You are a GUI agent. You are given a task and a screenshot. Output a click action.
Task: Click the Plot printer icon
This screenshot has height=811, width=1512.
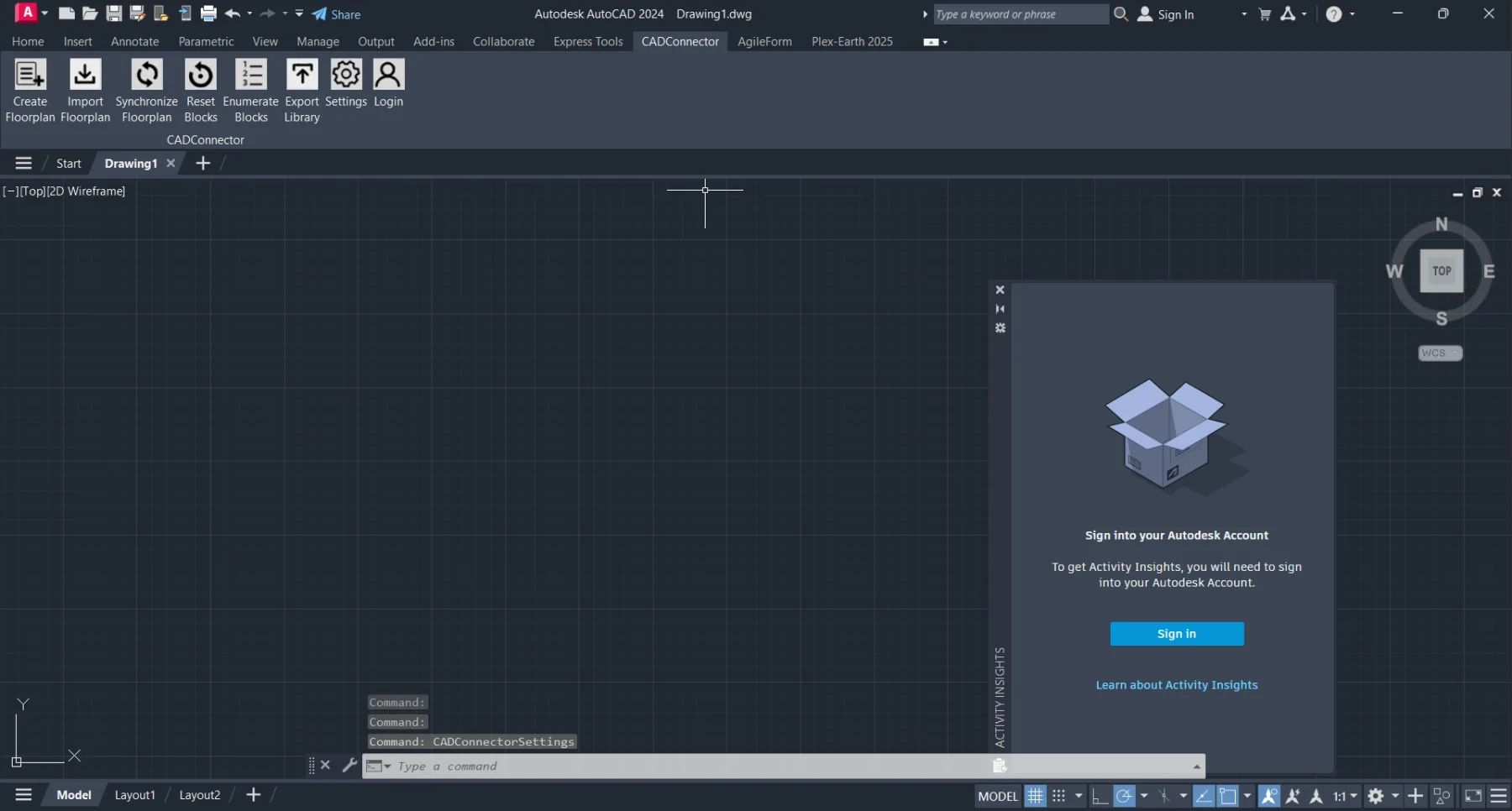coord(208,14)
